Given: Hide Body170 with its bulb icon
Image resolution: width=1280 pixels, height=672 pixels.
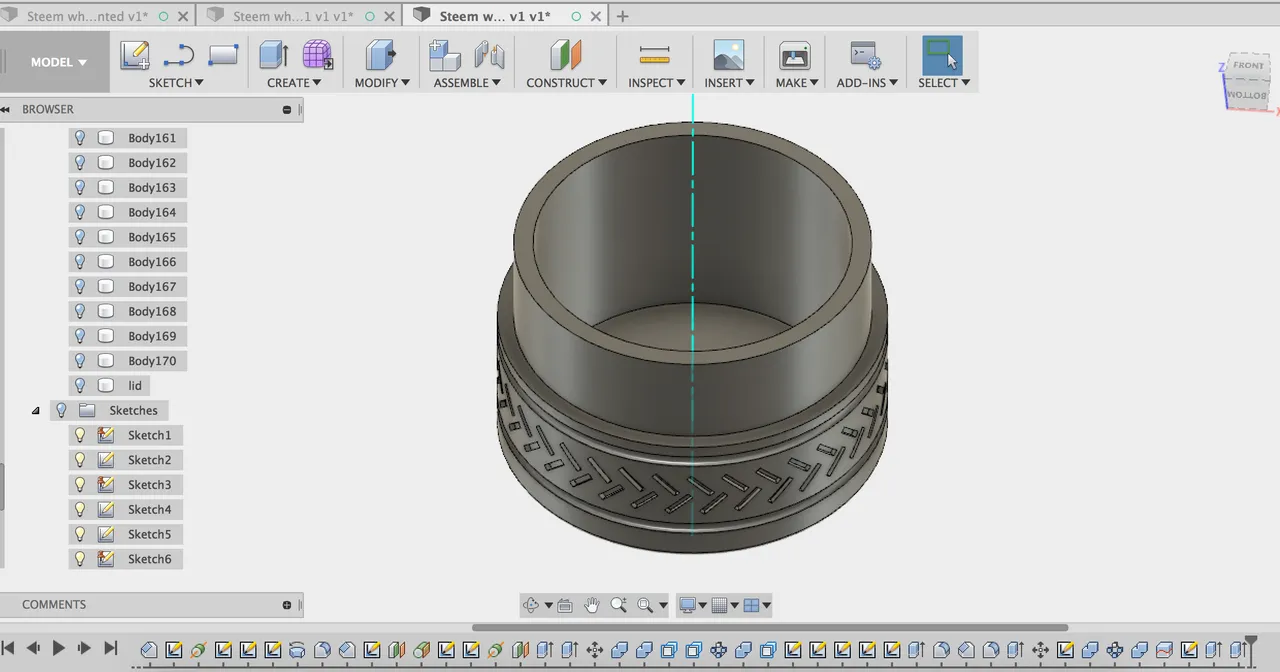Looking at the screenshot, I should 80,361.
